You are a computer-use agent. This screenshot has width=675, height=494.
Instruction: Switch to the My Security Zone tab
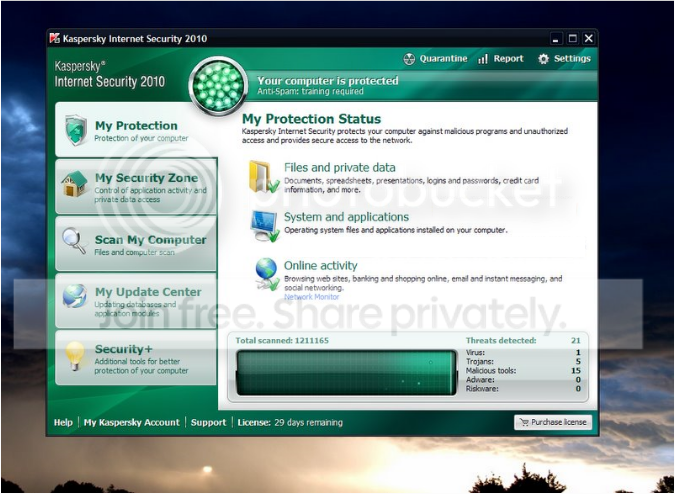click(136, 186)
